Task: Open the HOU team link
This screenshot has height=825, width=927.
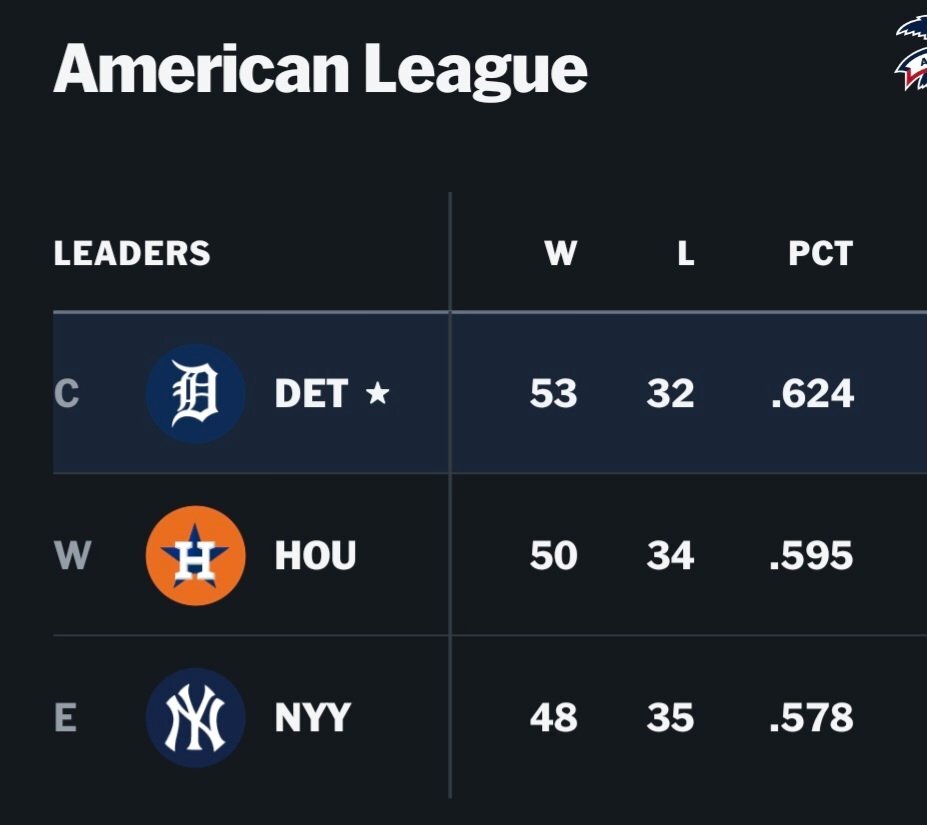Action: click(315, 555)
